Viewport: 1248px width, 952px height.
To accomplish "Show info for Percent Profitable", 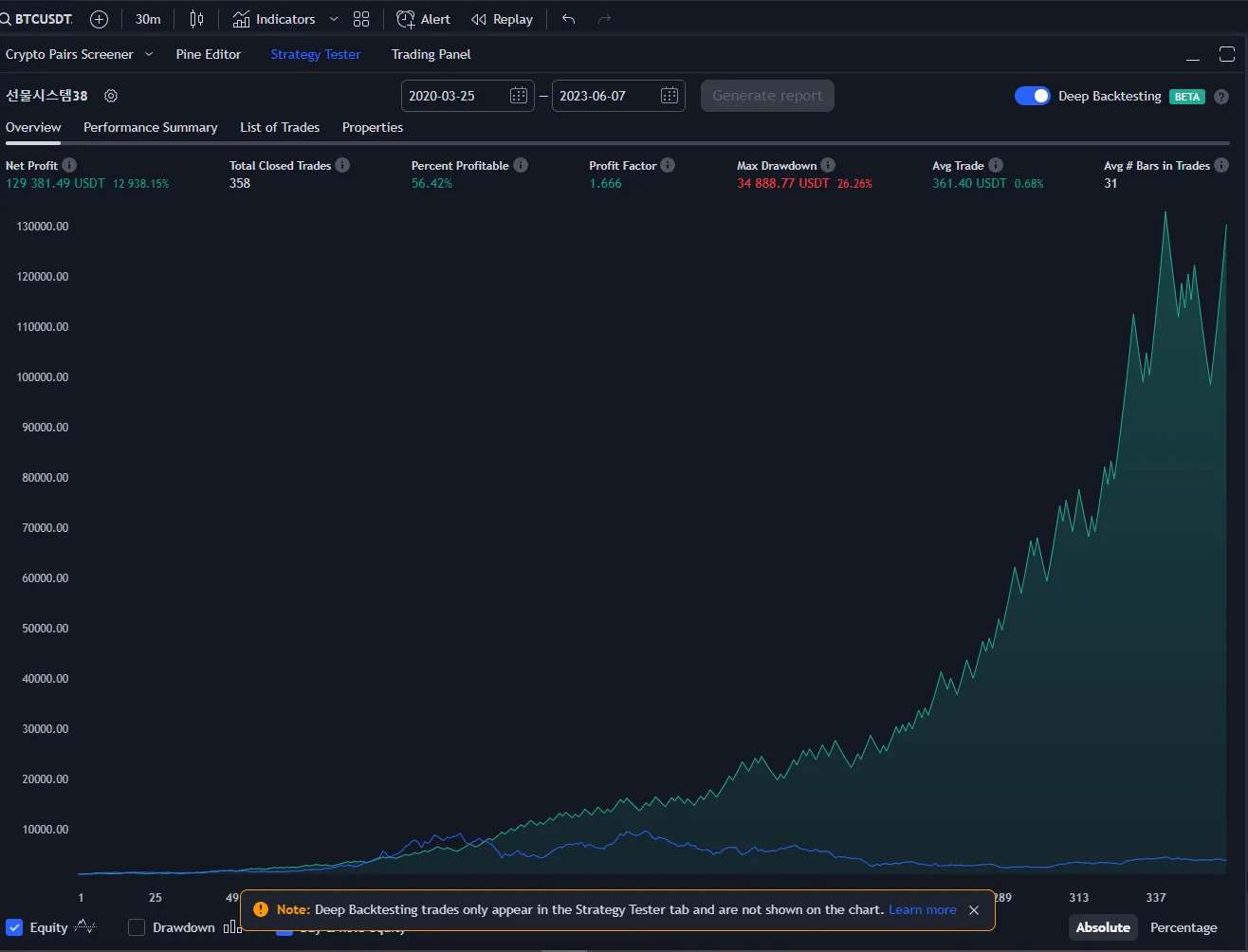I will 521,165.
